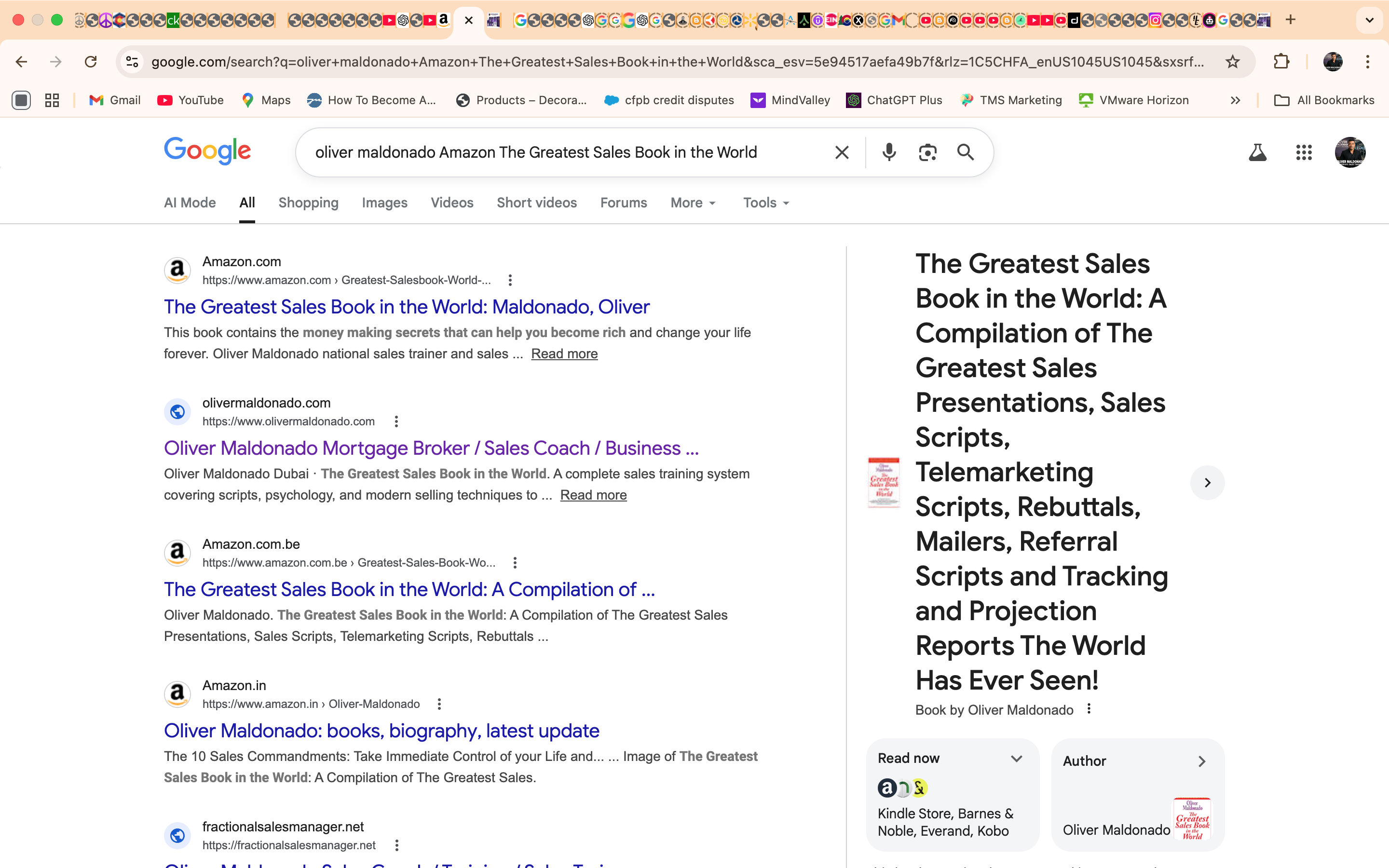Click the book thumbnail in Author card
Screen dimensions: 1389x868
[x=1192, y=819]
